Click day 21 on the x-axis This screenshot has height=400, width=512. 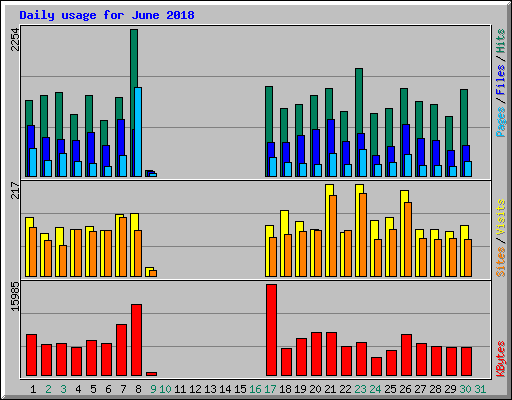[x=330, y=389]
